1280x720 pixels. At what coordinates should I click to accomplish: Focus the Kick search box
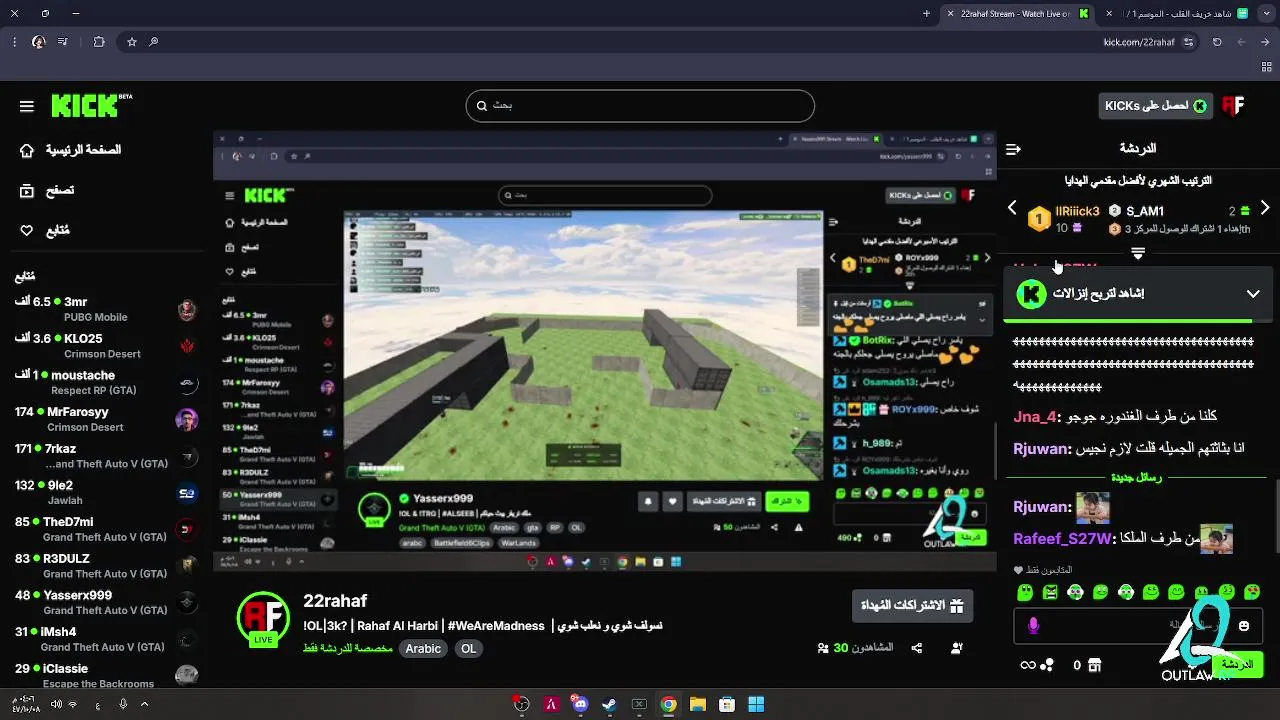[640, 106]
